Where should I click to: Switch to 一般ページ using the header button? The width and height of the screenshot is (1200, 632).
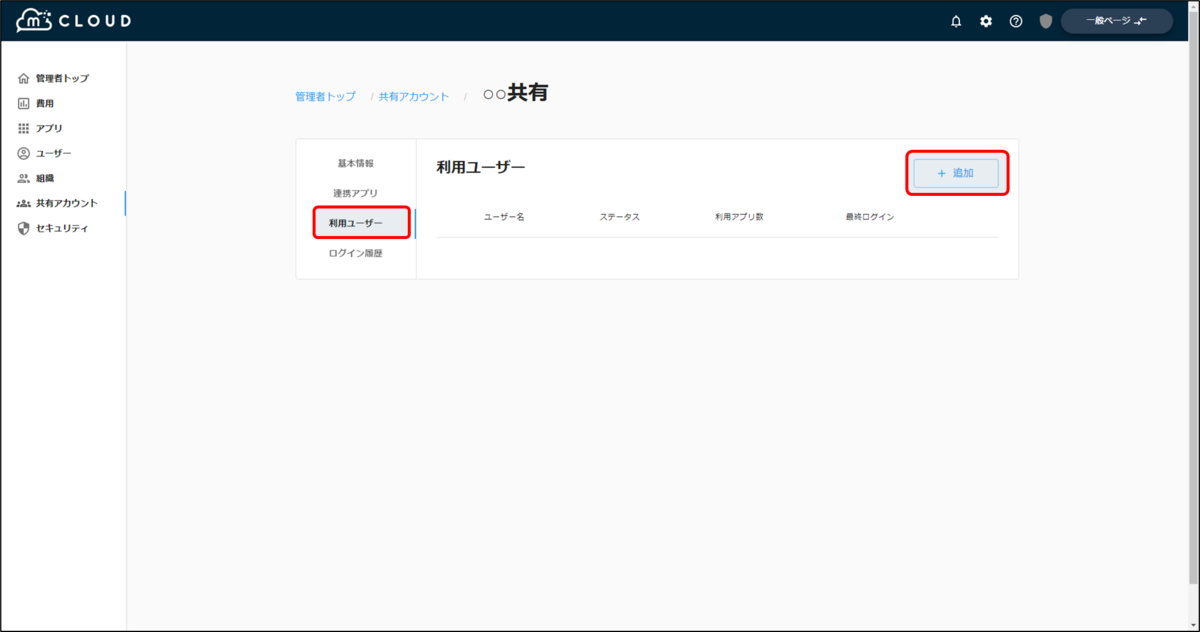[1117, 21]
